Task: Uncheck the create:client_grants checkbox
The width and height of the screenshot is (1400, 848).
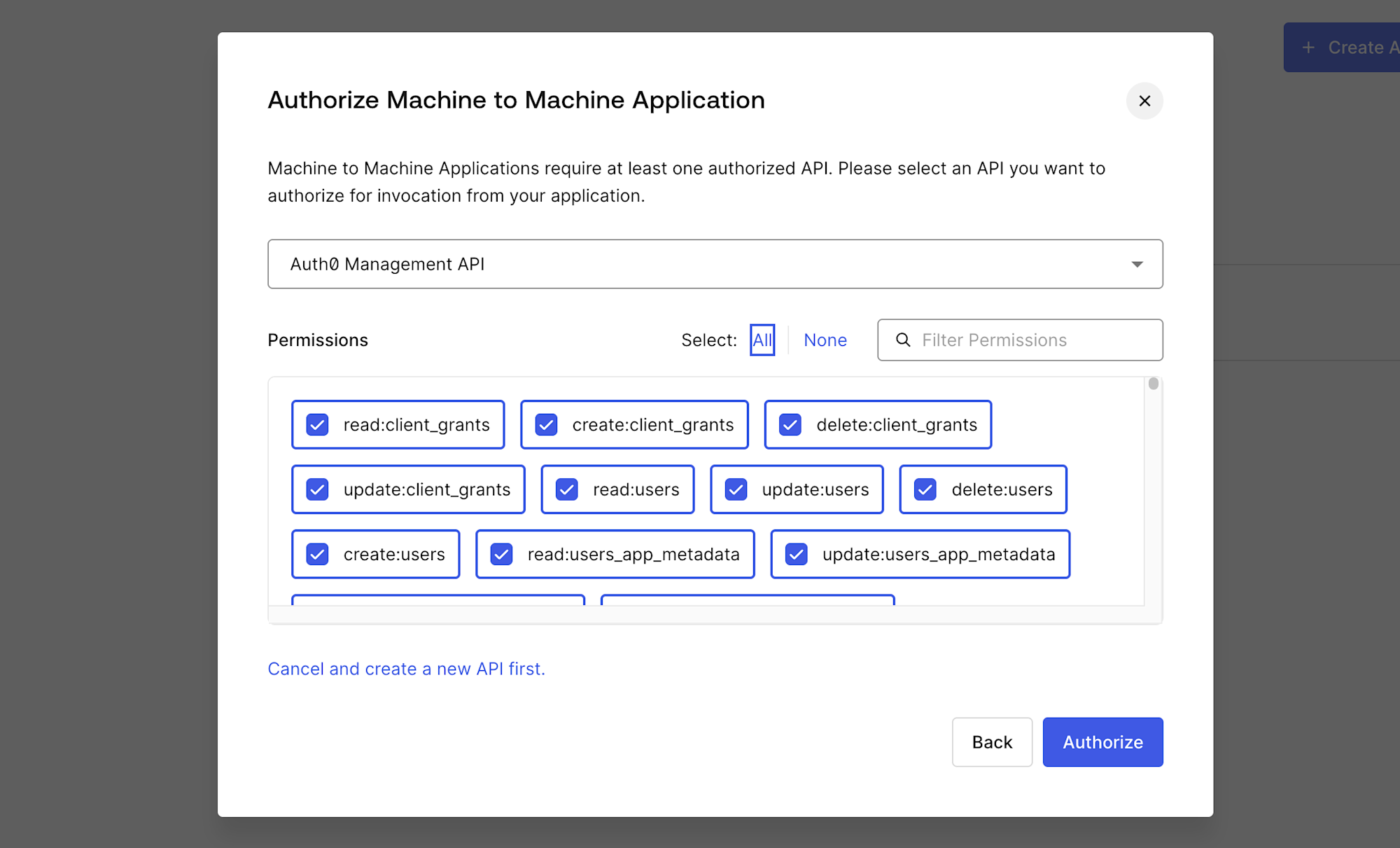Action: [546, 425]
